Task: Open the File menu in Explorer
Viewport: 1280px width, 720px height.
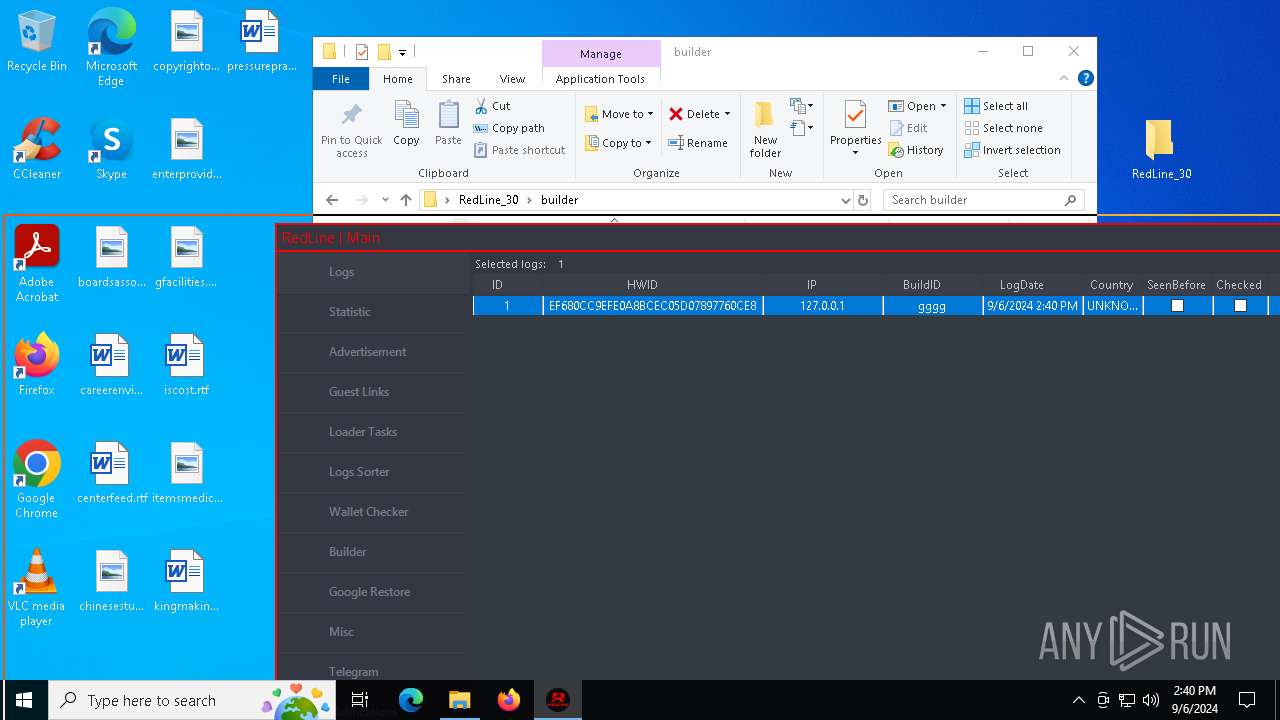Action: tap(341, 79)
